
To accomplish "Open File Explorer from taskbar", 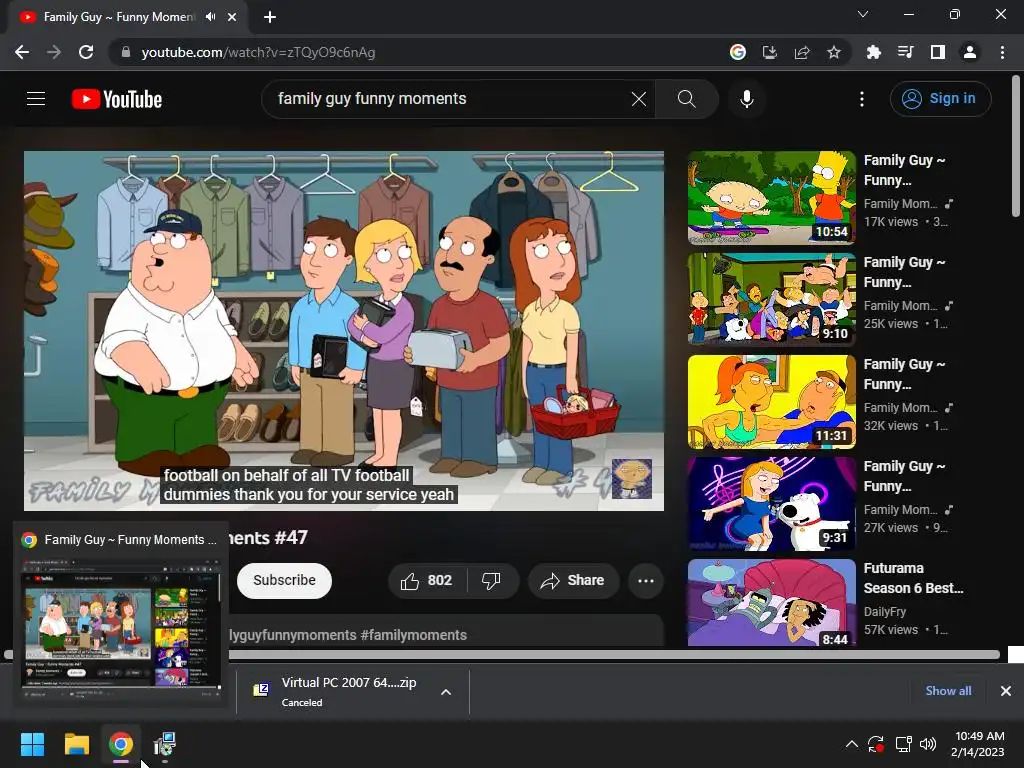I will 76,744.
